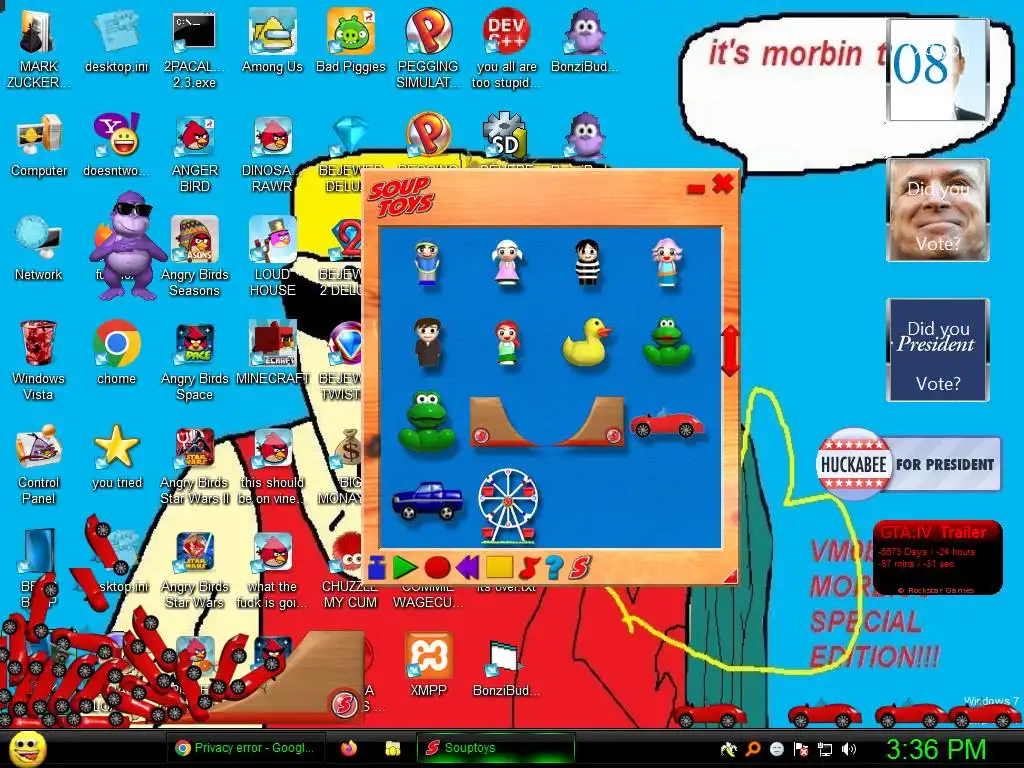Viewport: 1024px width, 768px height.
Task: Click the GTA:IV Trailer countdown gadget
Action: coord(937,558)
